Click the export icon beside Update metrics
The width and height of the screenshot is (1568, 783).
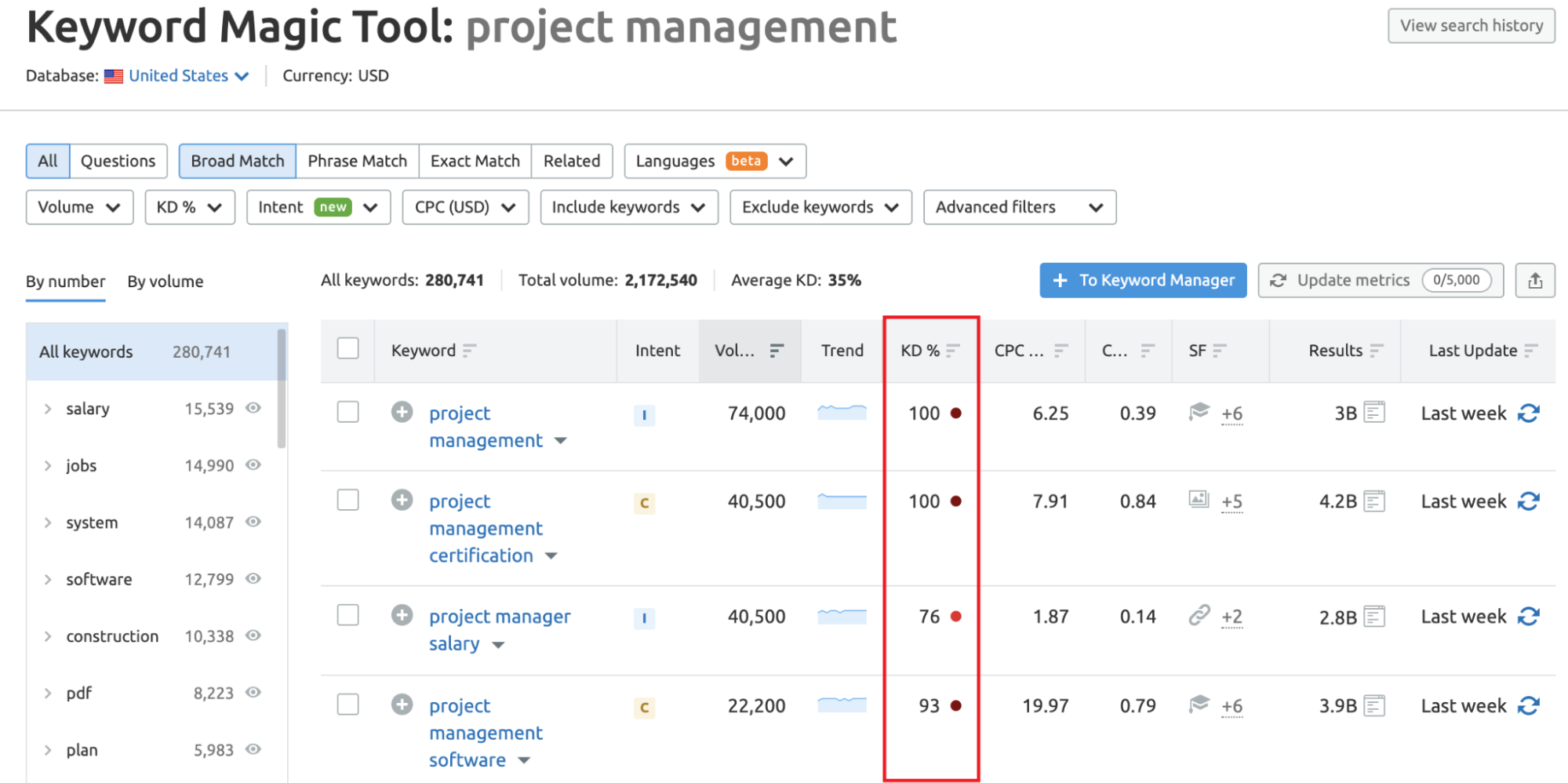tap(1535, 280)
